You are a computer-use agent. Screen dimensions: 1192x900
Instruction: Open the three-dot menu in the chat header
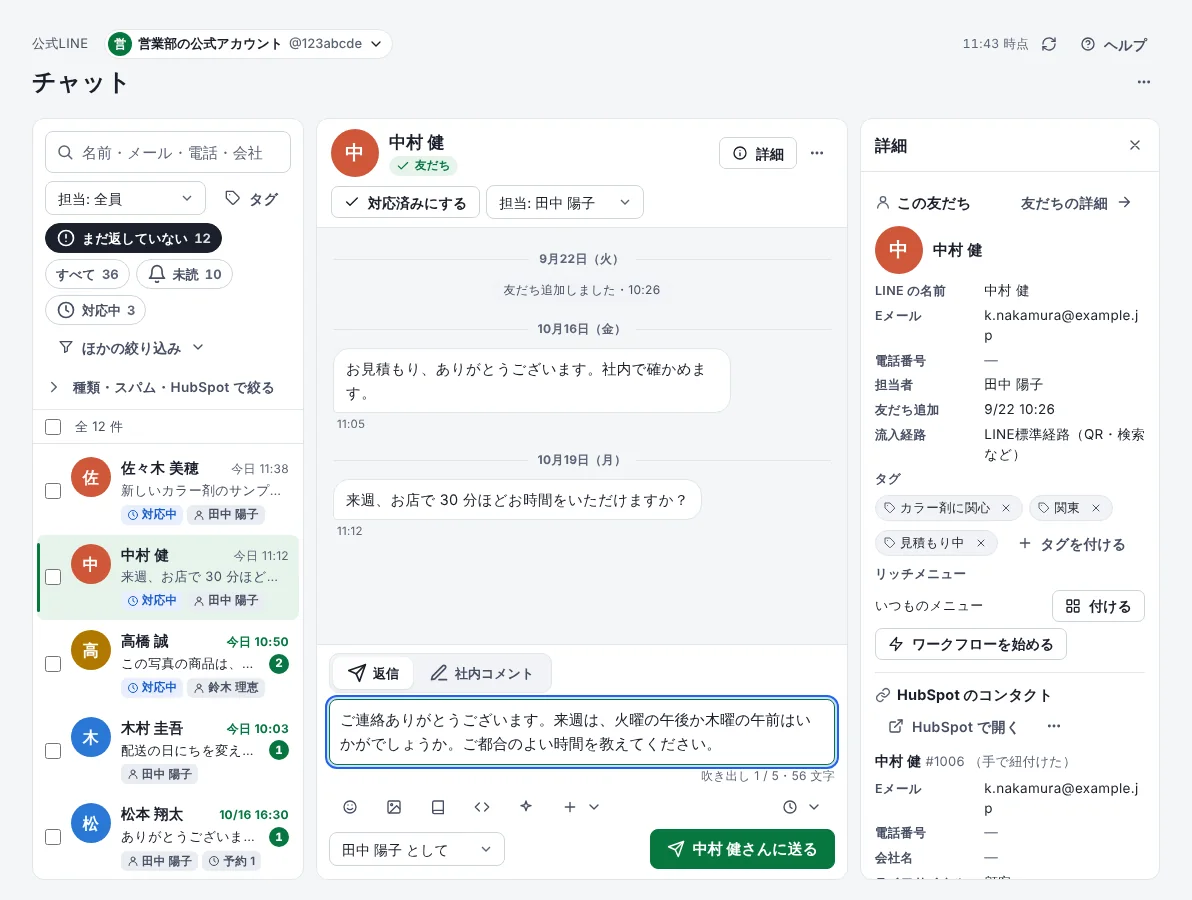pyautogui.click(x=816, y=153)
